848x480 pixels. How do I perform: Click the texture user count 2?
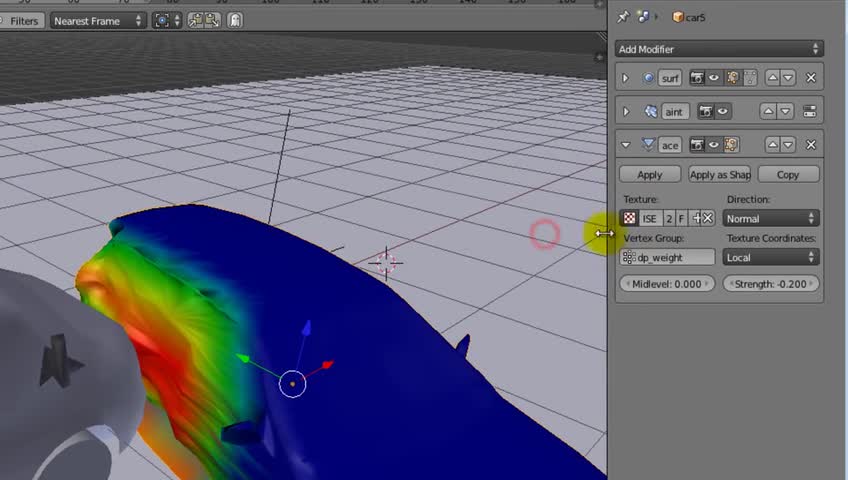(x=670, y=218)
